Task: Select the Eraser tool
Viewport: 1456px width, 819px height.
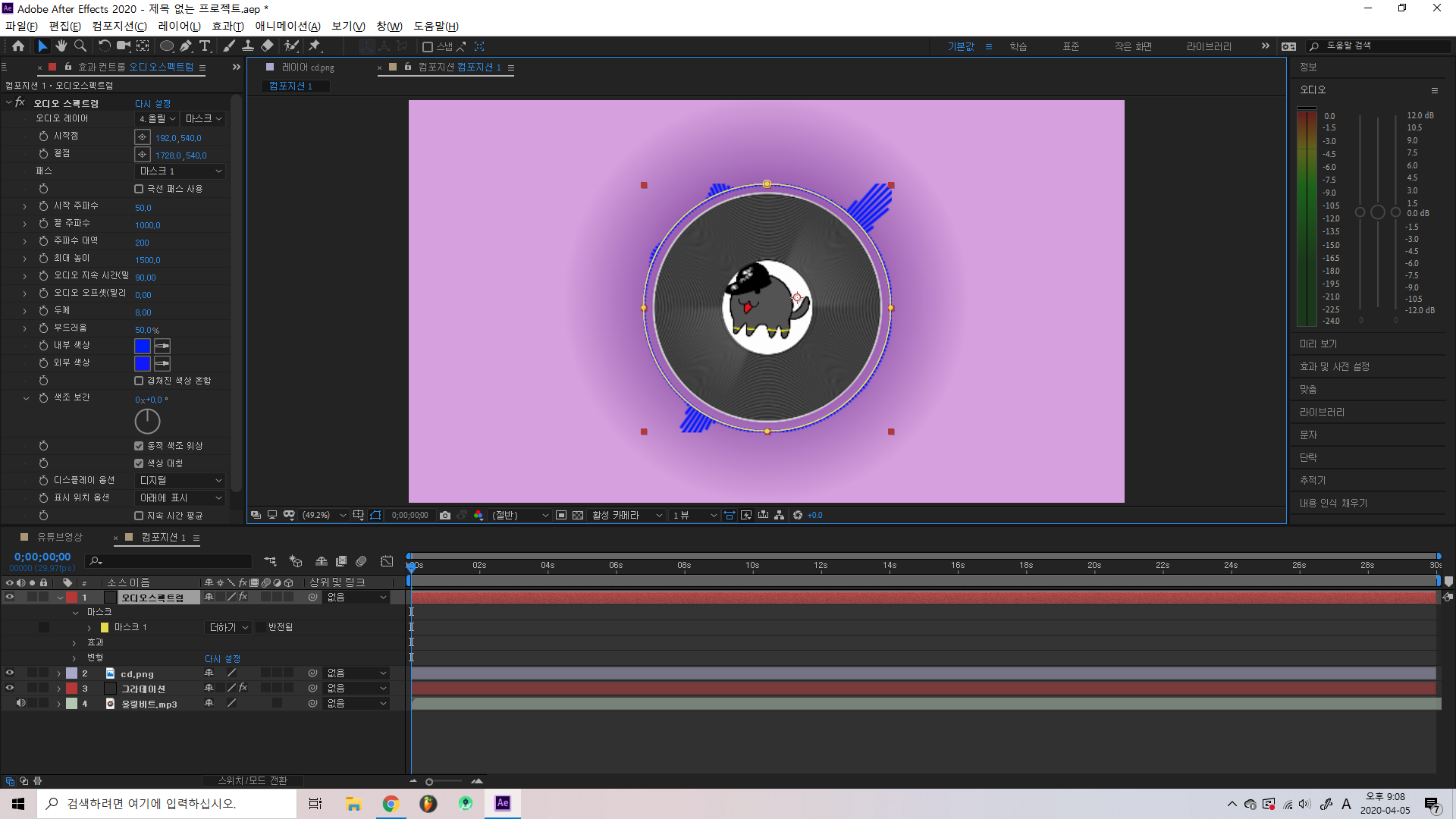Action: click(267, 46)
